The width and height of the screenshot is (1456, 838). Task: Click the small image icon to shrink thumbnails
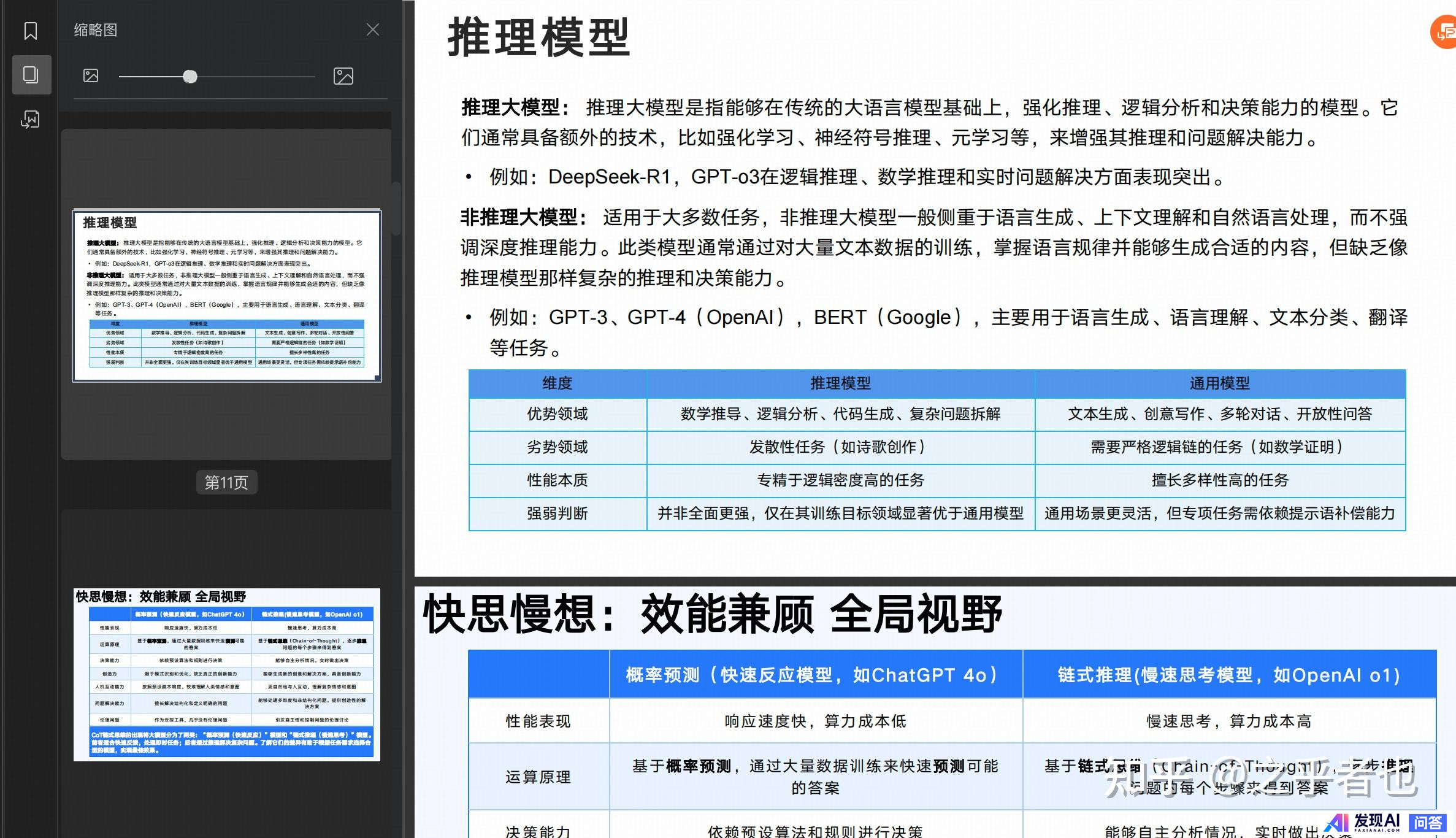coord(91,76)
